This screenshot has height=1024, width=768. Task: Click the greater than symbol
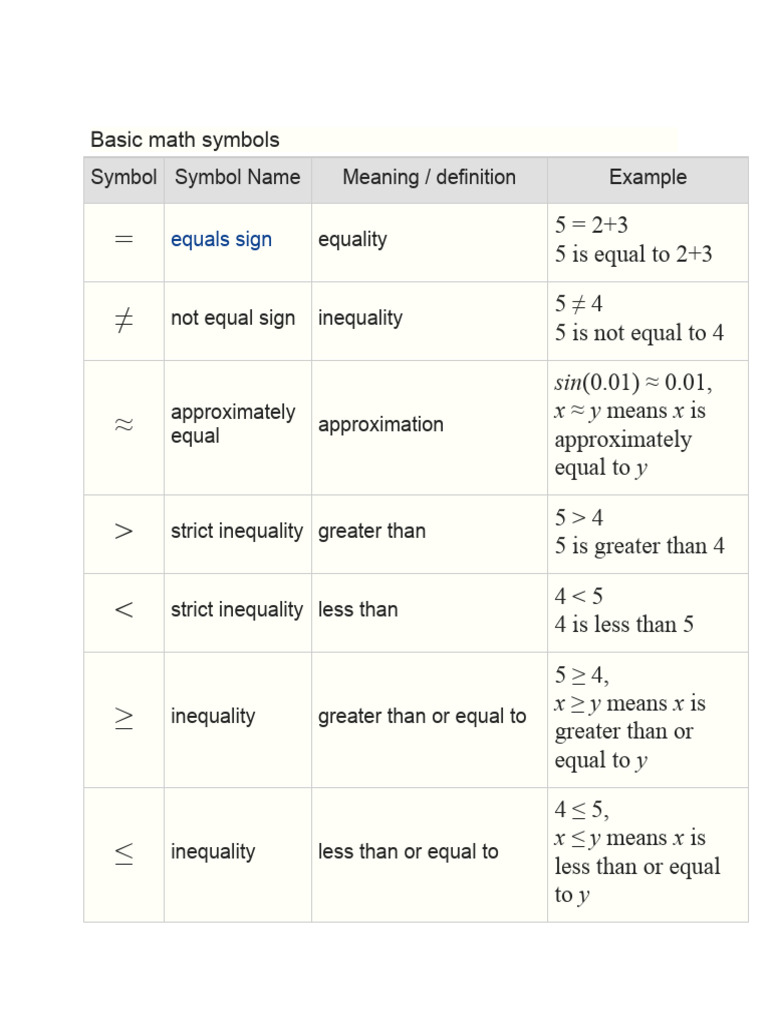[124, 531]
